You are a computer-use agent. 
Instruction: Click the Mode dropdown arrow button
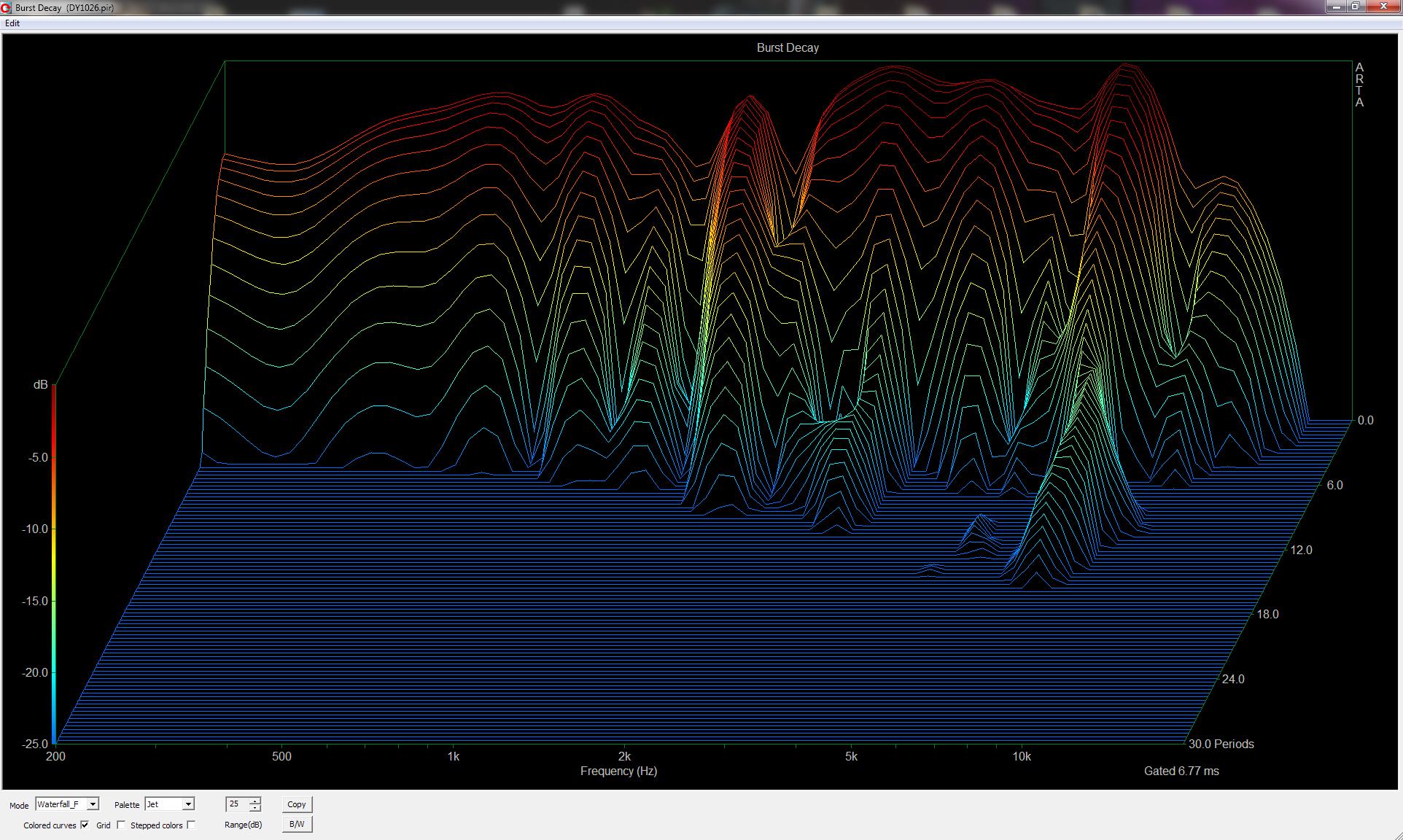click(x=93, y=804)
